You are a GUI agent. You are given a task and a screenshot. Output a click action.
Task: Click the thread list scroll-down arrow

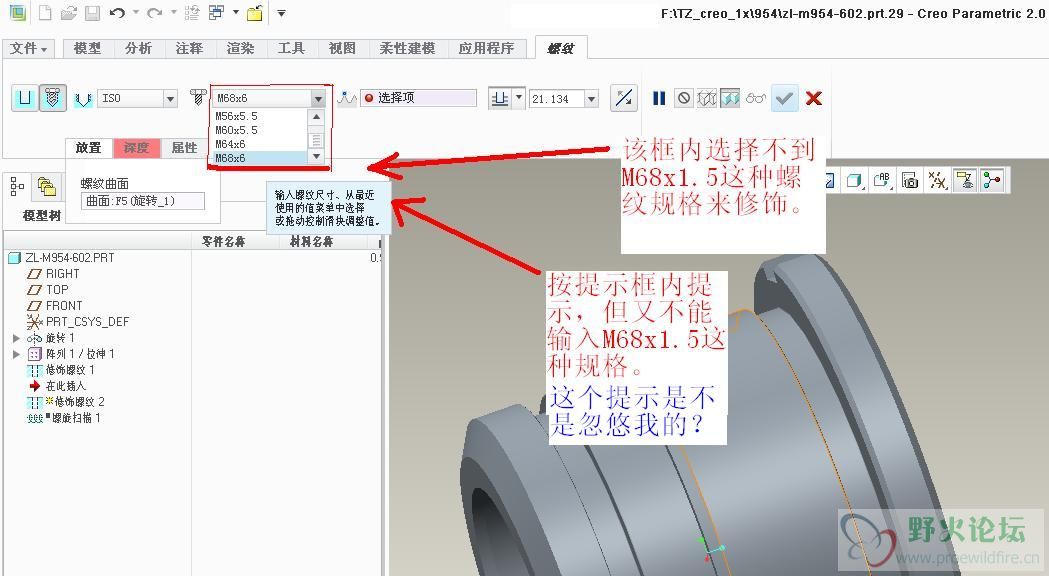[316, 157]
